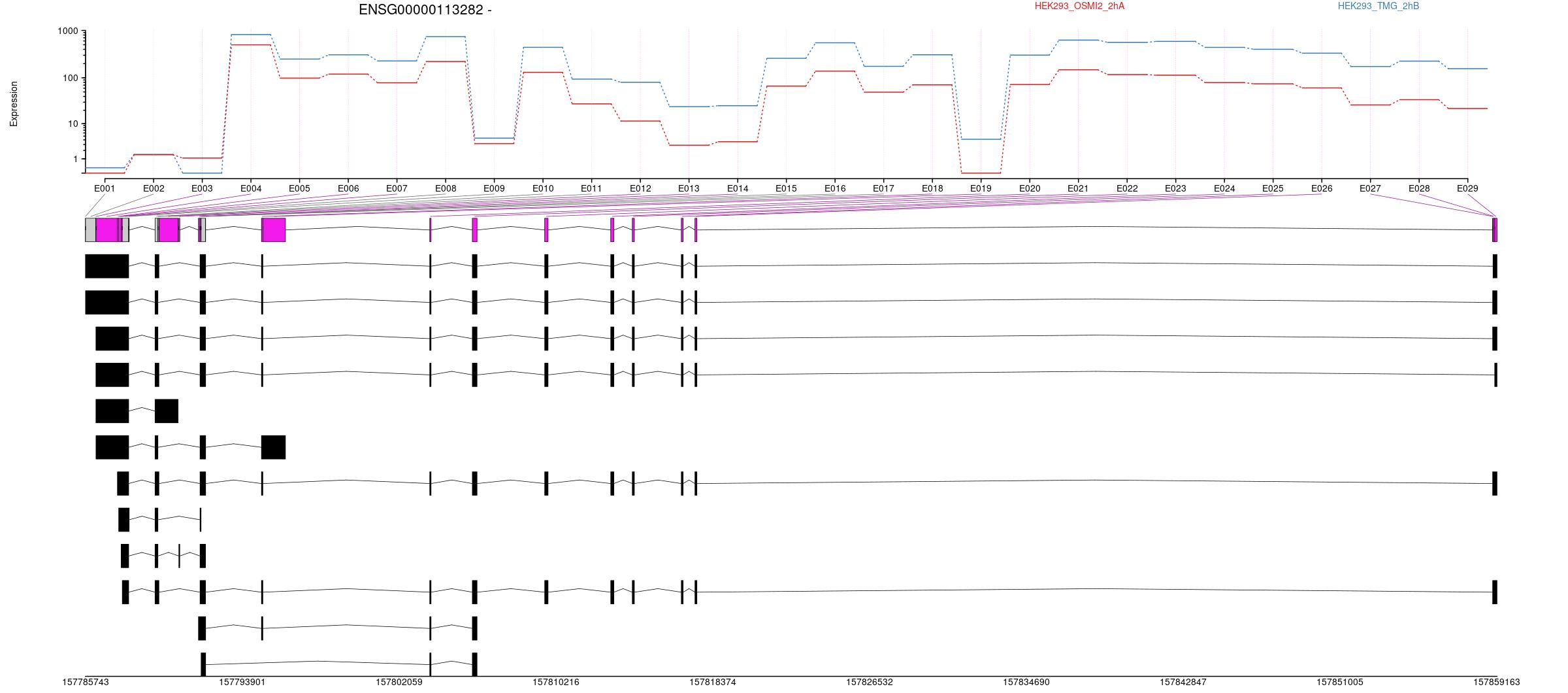Click the large magenta exon in the gene model

pyautogui.click(x=274, y=229)
